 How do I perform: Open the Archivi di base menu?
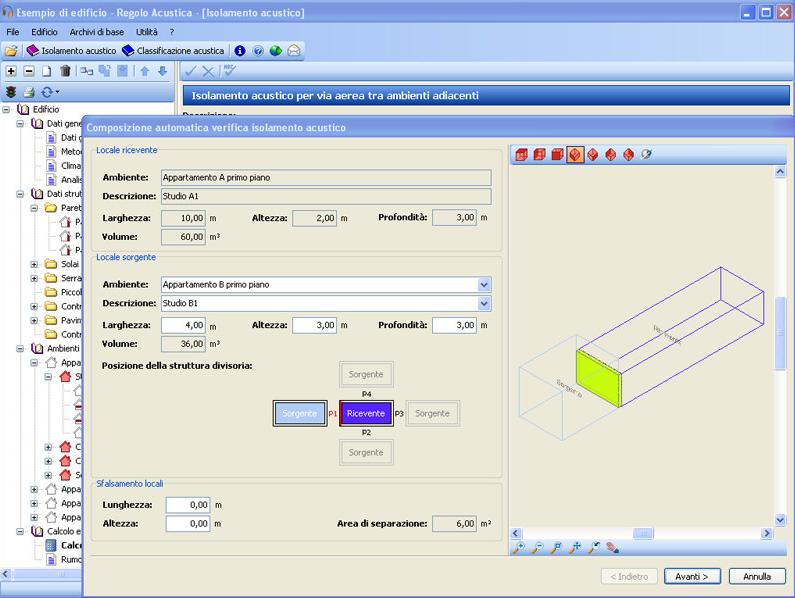click(x=97, y=32)
